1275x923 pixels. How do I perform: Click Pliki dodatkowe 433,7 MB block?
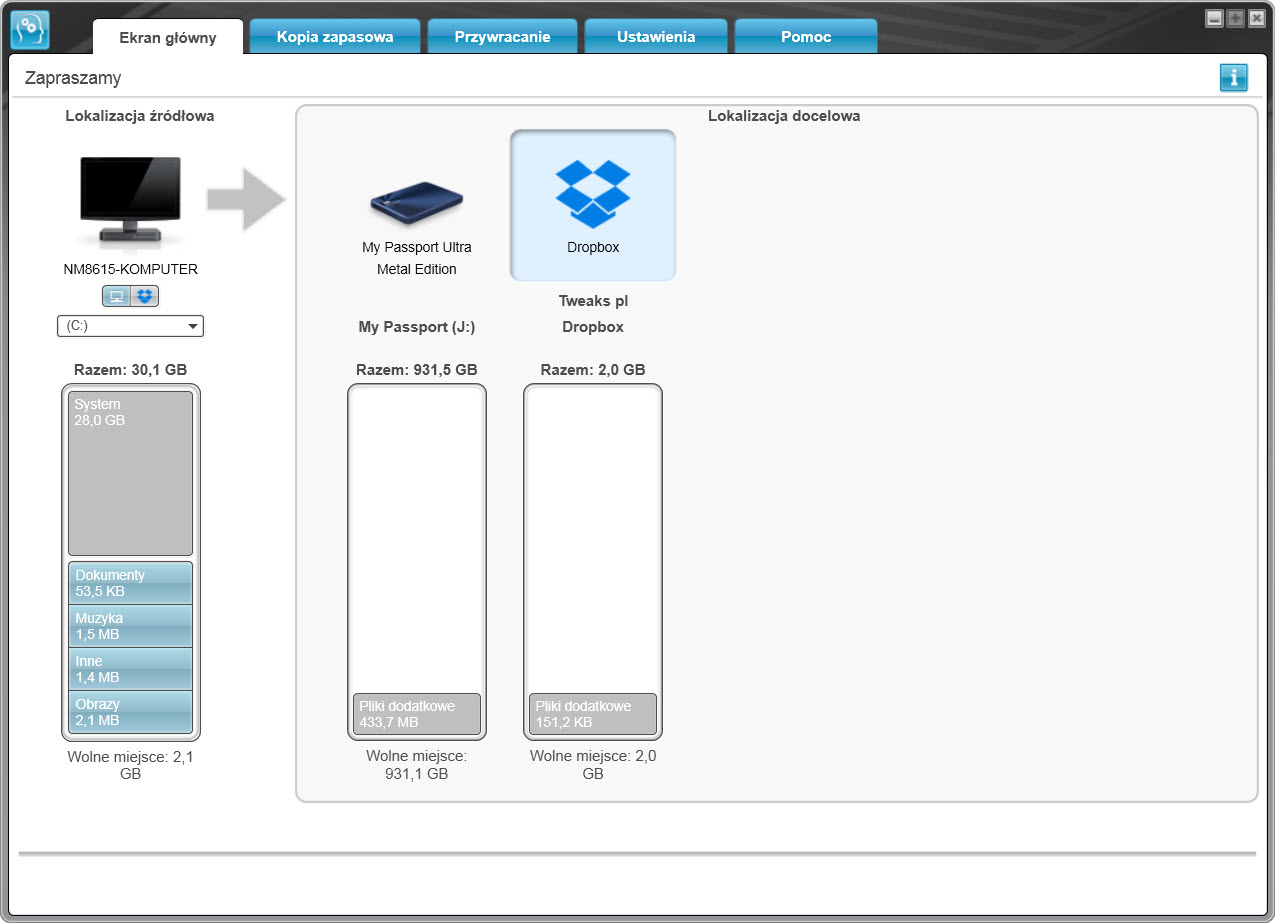[x=417, y=714]
